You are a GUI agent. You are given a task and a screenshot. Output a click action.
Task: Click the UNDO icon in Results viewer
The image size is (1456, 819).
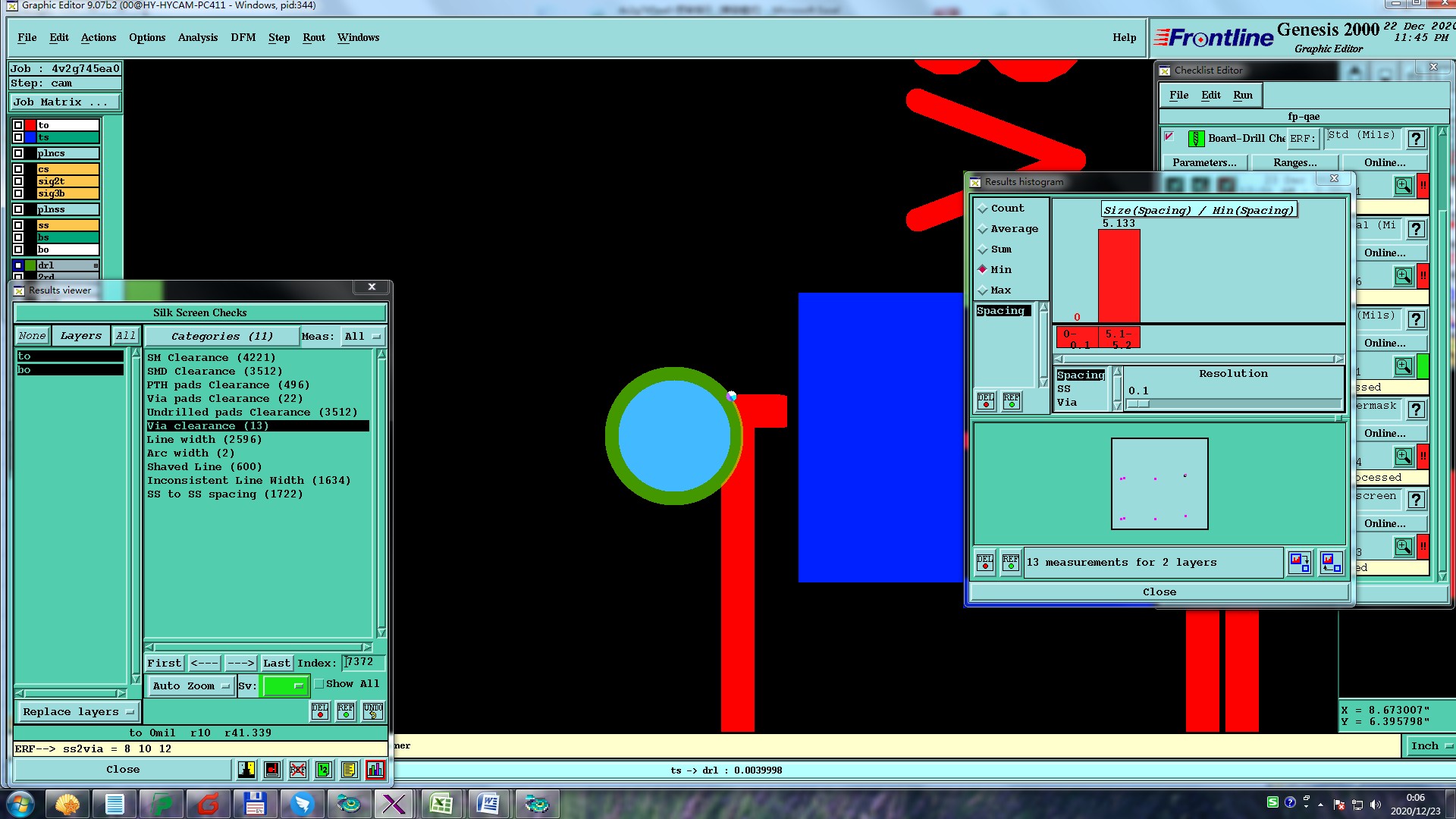[x=372, y=711]
